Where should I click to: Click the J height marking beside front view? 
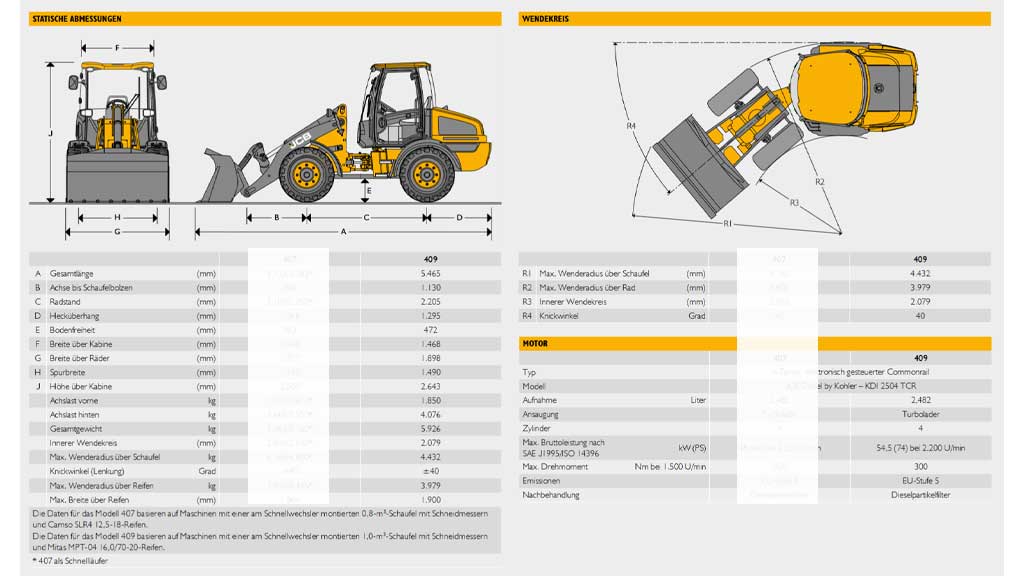[x=50, y=133]
